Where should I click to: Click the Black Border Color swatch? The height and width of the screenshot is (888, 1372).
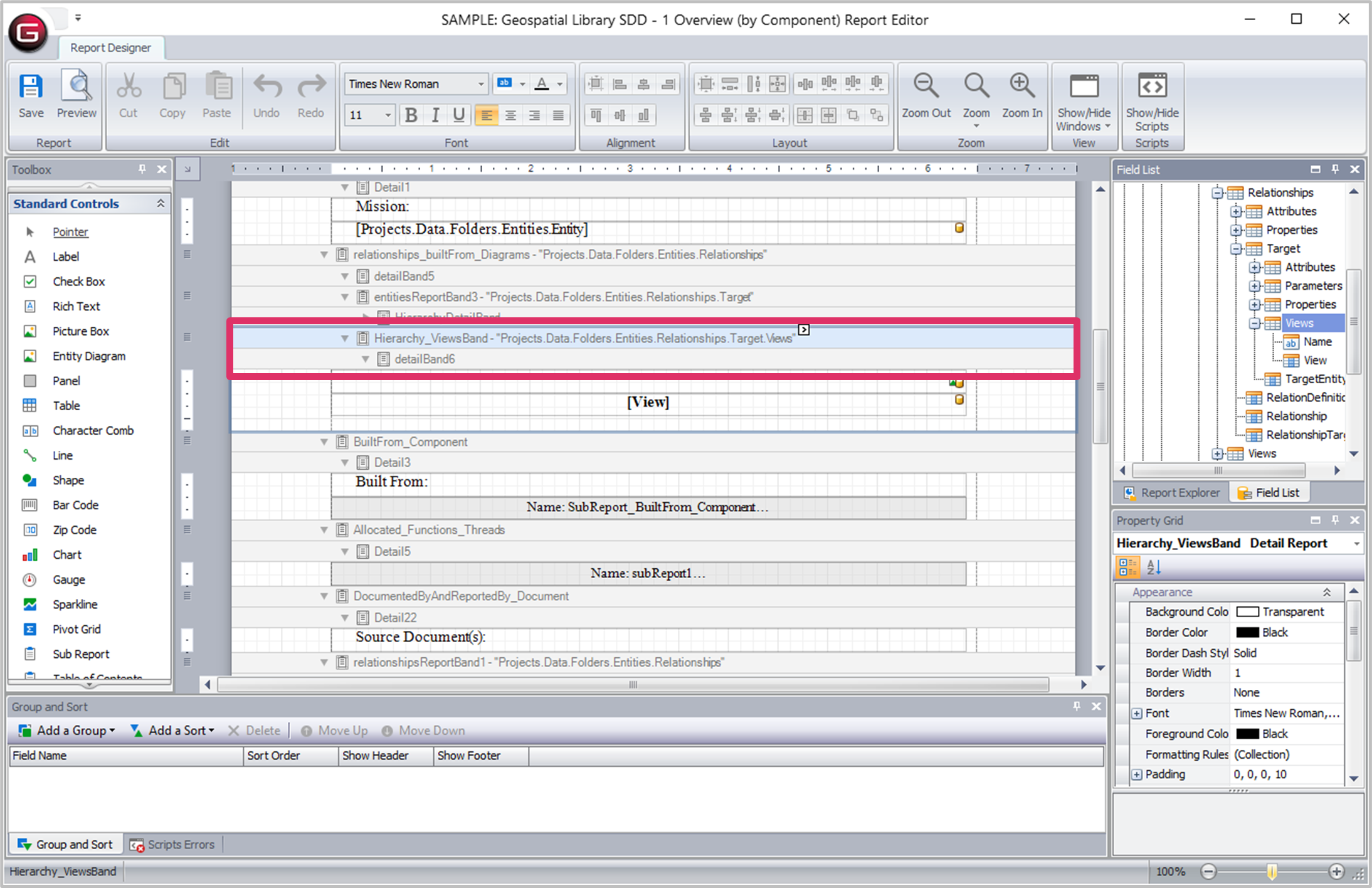click(x=1247, y=632)
